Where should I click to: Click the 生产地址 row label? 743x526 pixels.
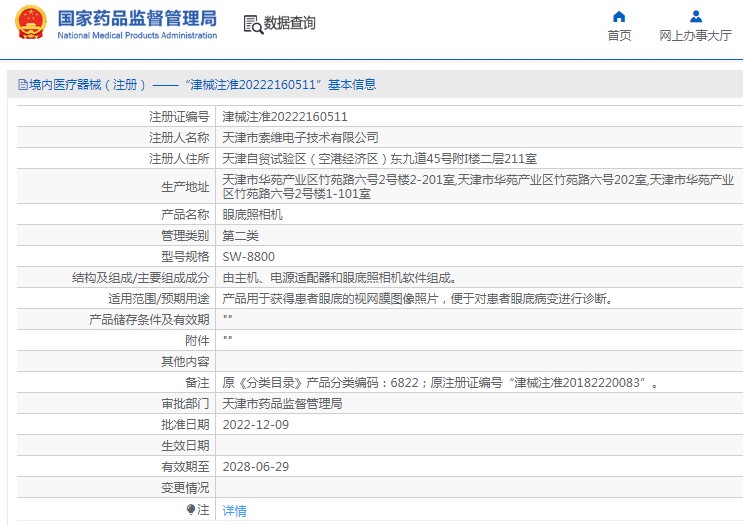(x=185, y=187)
